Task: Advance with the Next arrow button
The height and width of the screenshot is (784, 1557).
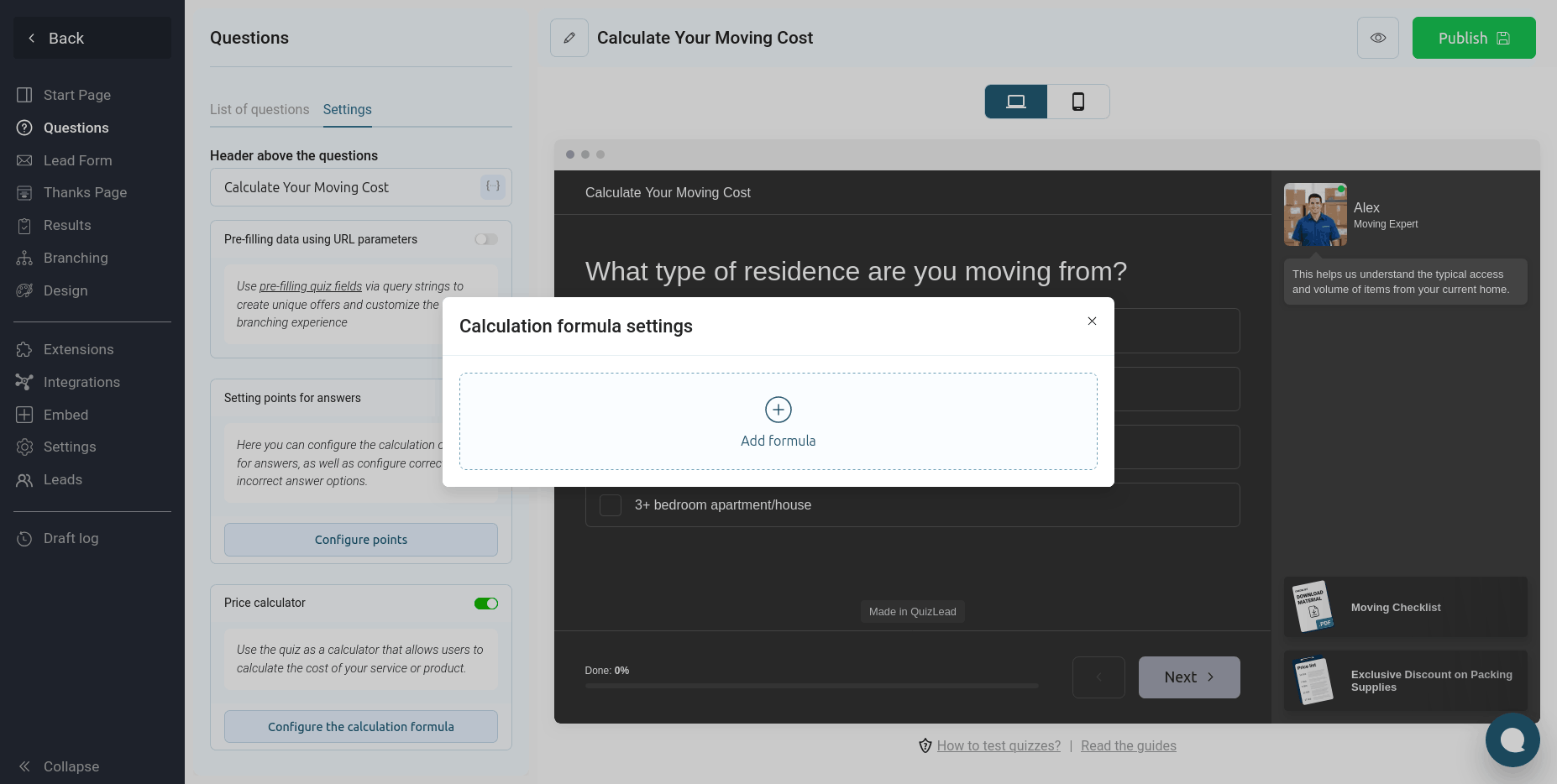Action: tap(1188, 677)
